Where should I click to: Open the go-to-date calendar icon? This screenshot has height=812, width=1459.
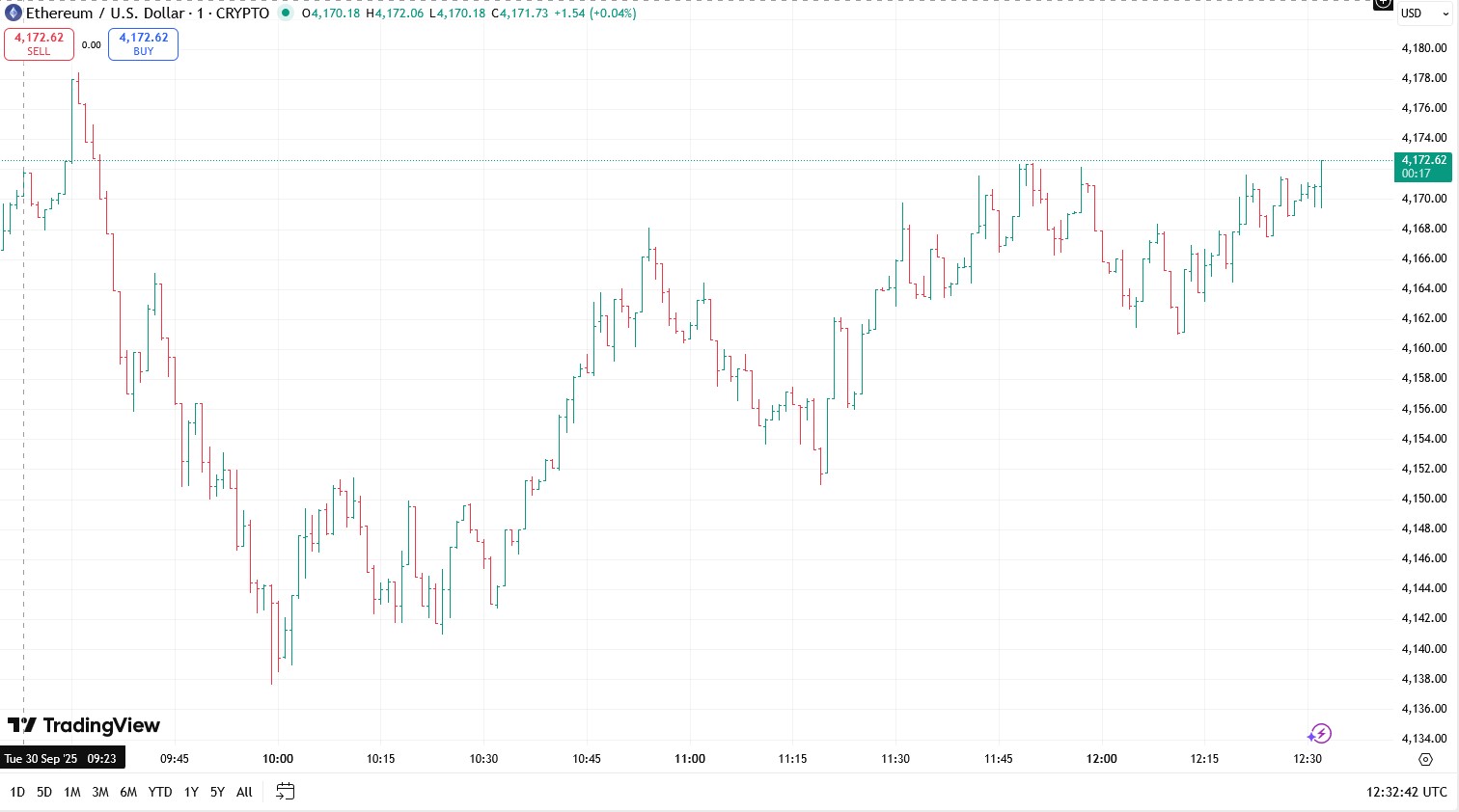coord(285,792)
